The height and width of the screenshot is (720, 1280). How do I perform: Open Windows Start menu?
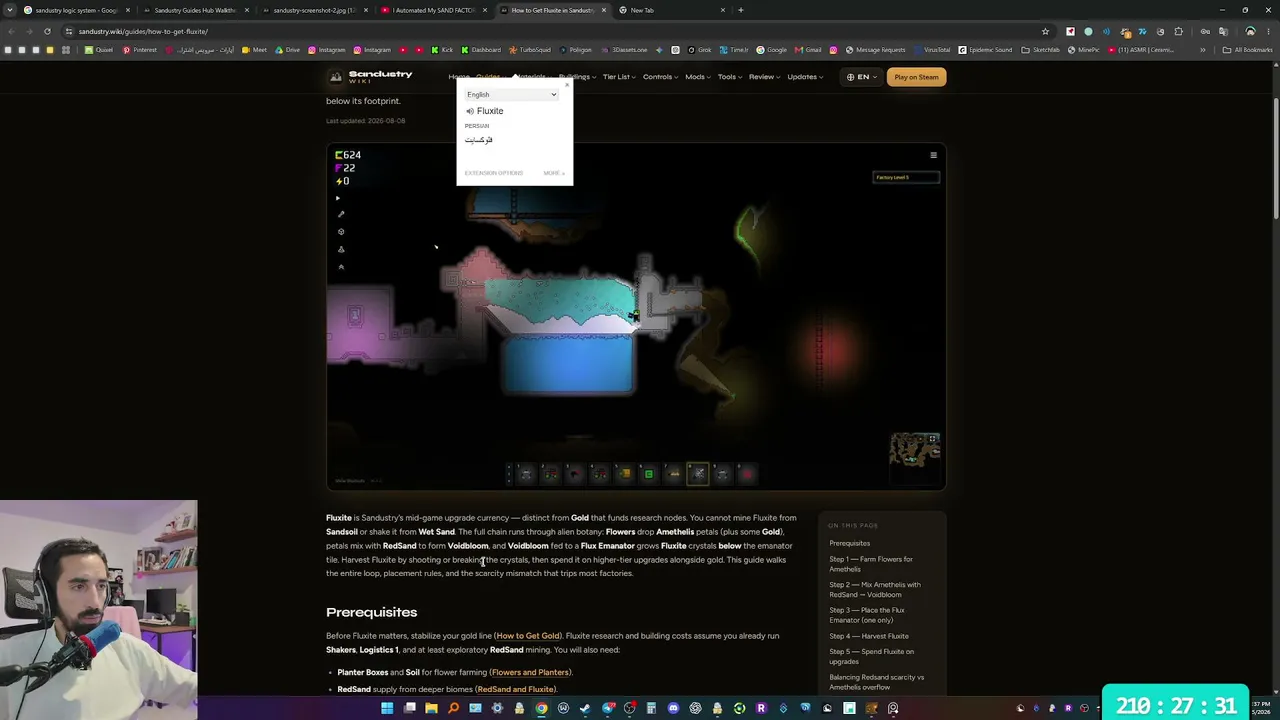[x=387, y=708]
